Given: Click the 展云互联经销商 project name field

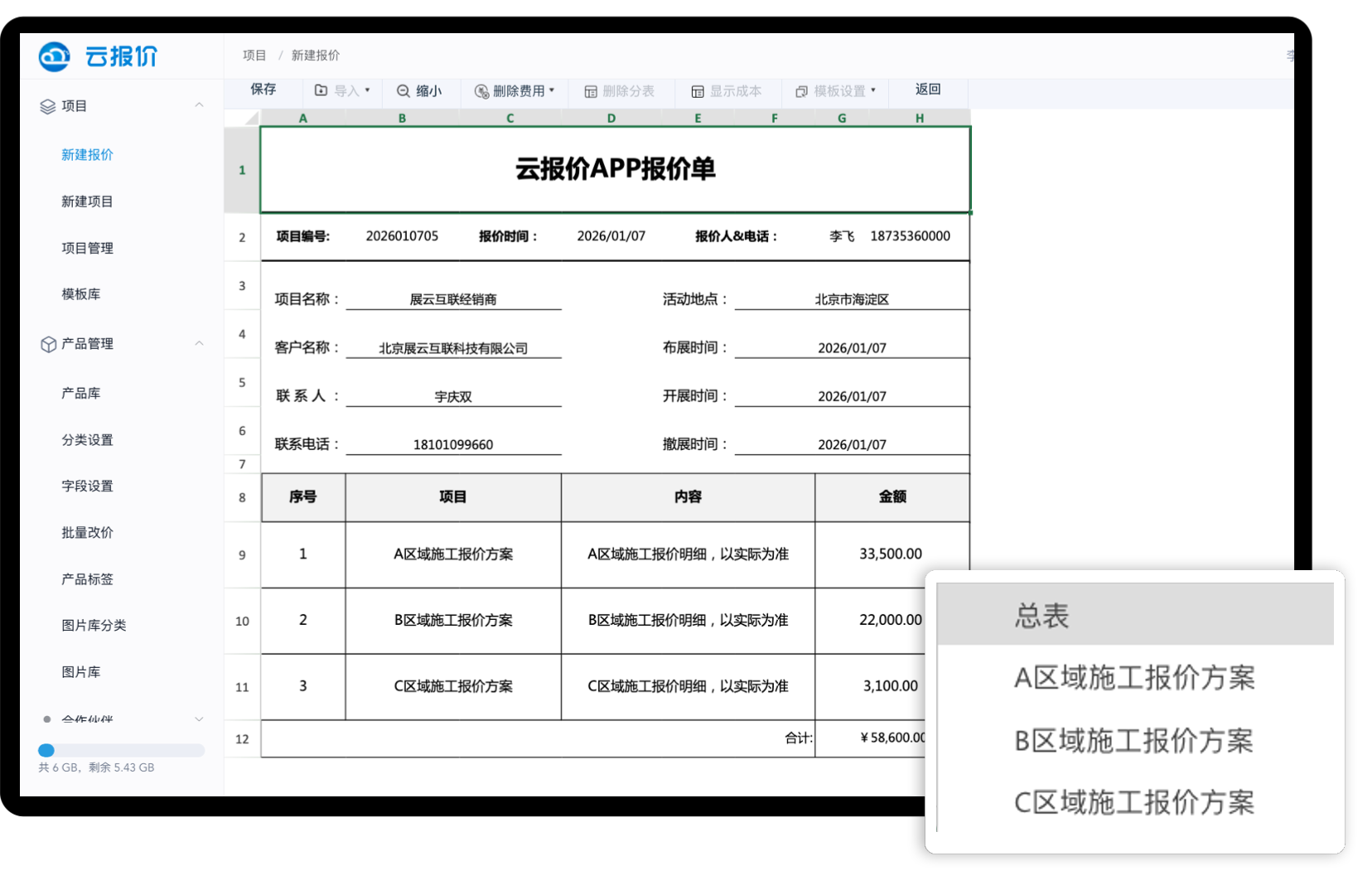Looking at the screenshot, I should click(x=453, y=299).
